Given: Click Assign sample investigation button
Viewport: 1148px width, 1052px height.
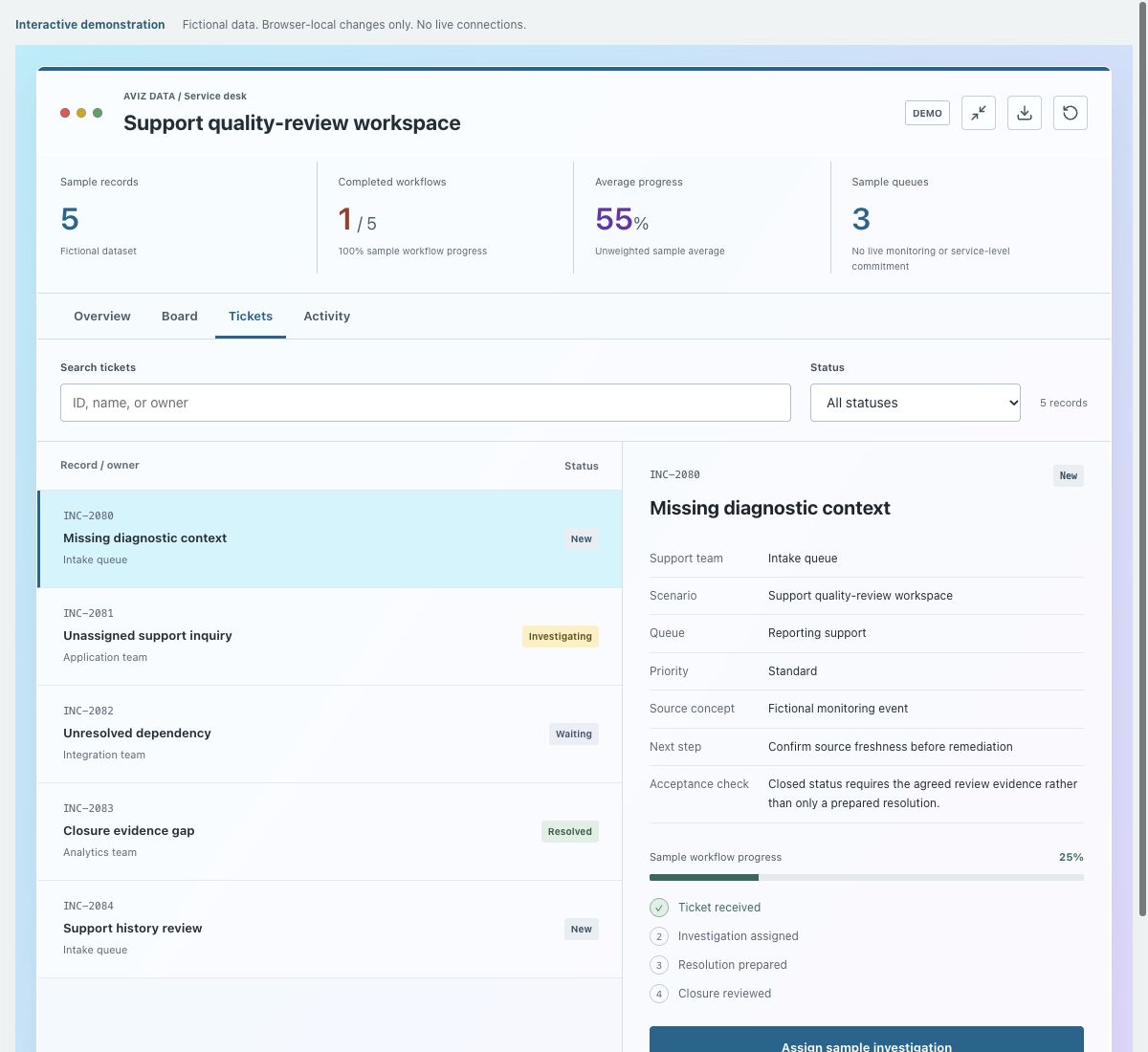Looking at the screenshot, I should tap(867, 1040).
